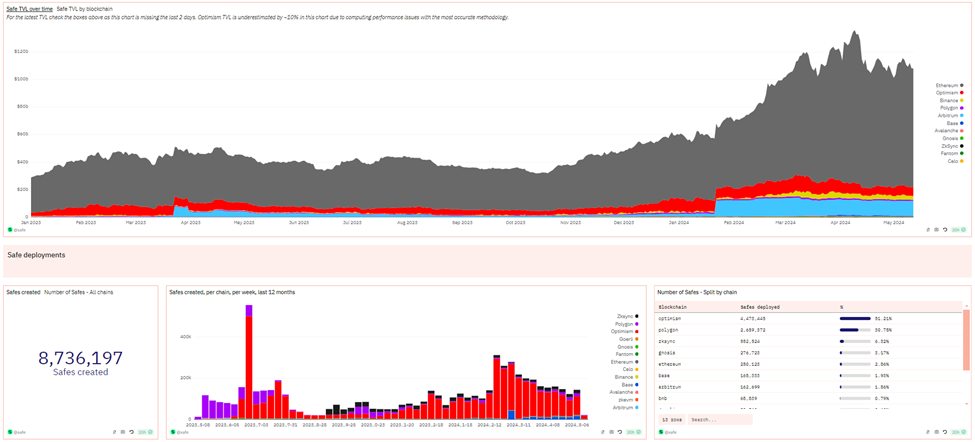Open 20h freshness badge on TVL chart
The image size is (975, 442).
pos(958,229)
